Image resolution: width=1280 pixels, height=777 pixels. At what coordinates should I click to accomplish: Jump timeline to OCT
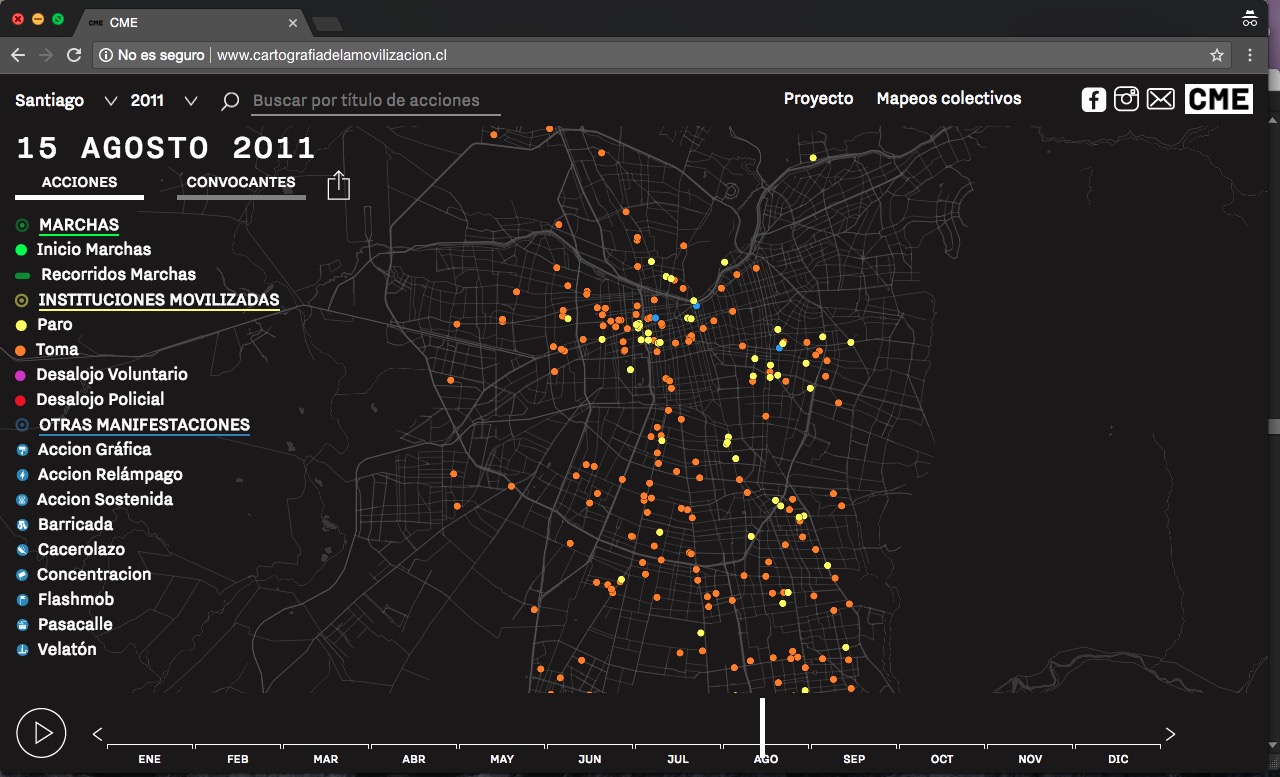pos(942,759)
